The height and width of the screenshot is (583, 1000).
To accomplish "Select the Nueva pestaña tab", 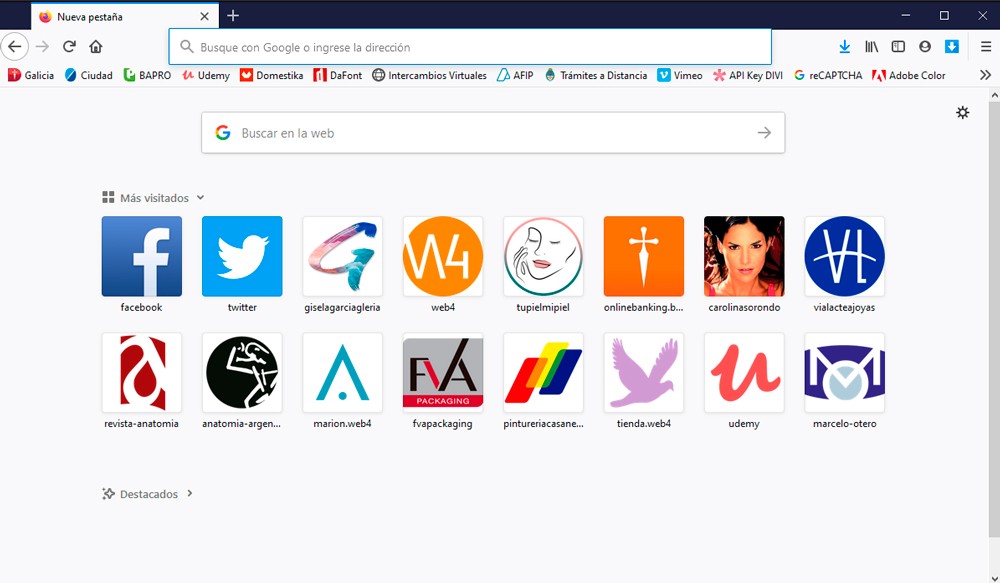I will [x=125, y=17].
